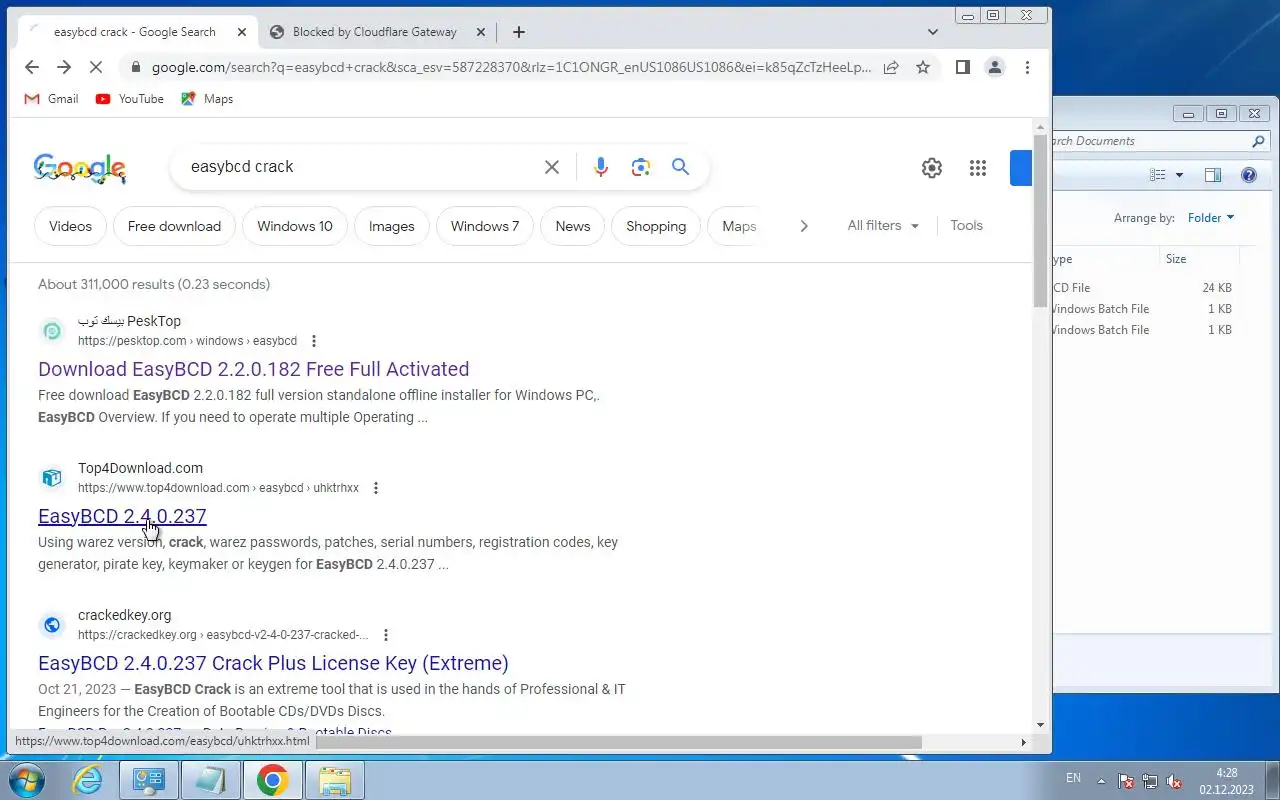
Task: Click the vertical scrollbar in Chrome
Action: click(x=1040, y=220)
